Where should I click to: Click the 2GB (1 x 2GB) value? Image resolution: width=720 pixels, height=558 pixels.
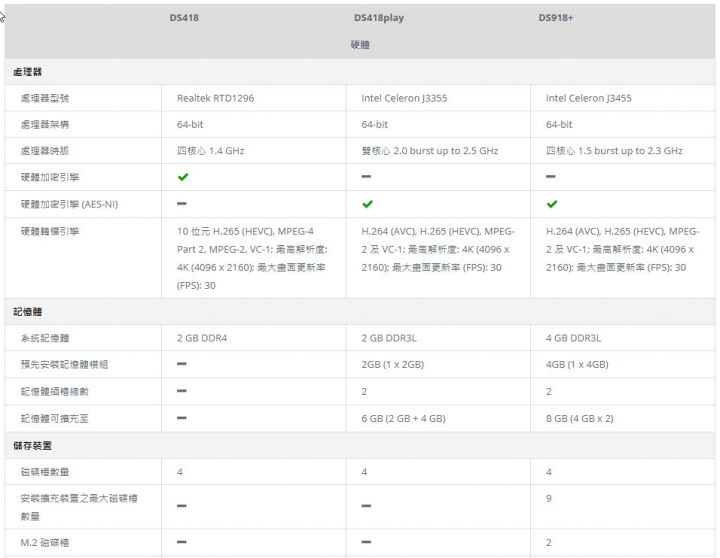393,364
